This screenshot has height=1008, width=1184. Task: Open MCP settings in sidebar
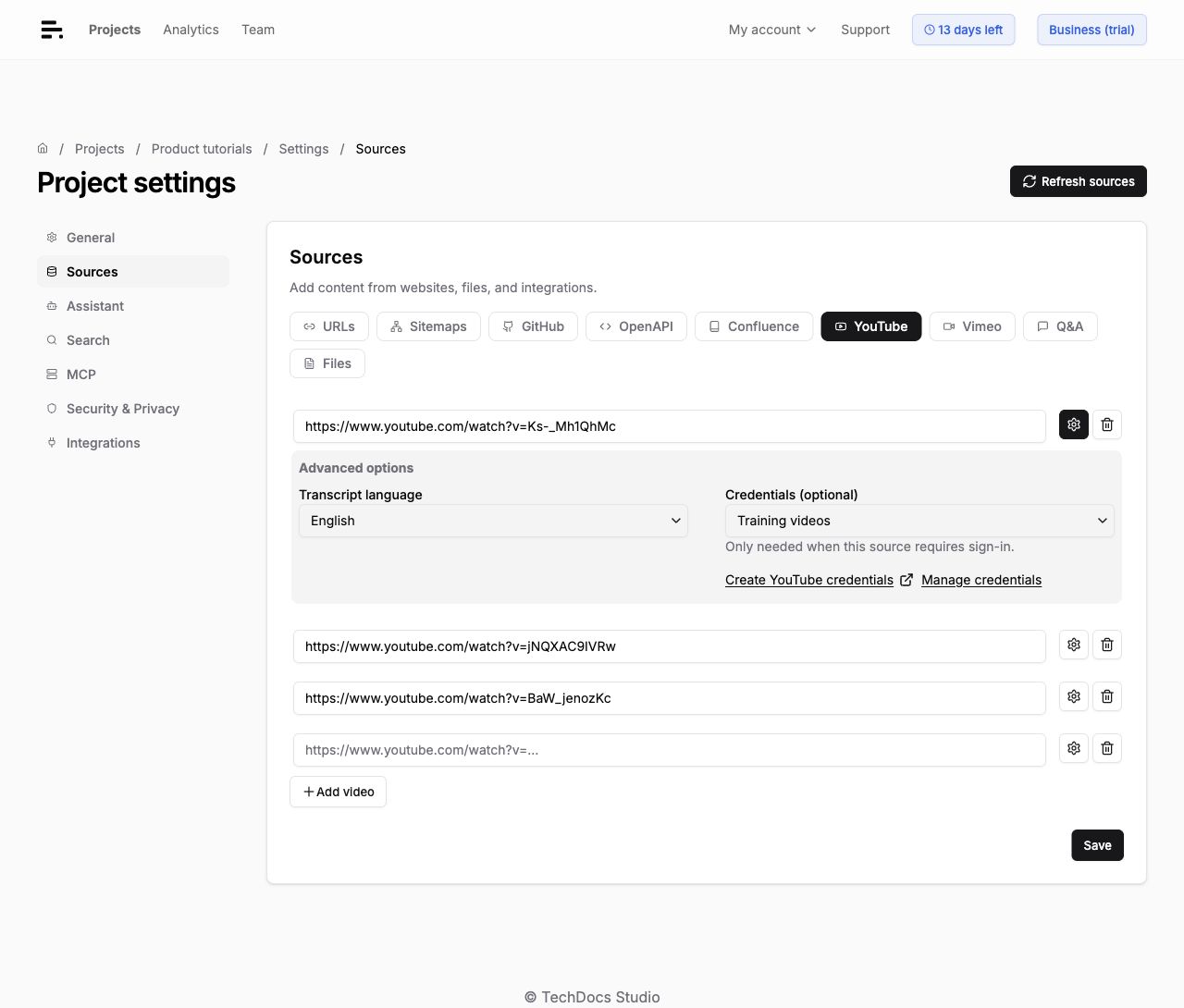click(133, 375)
